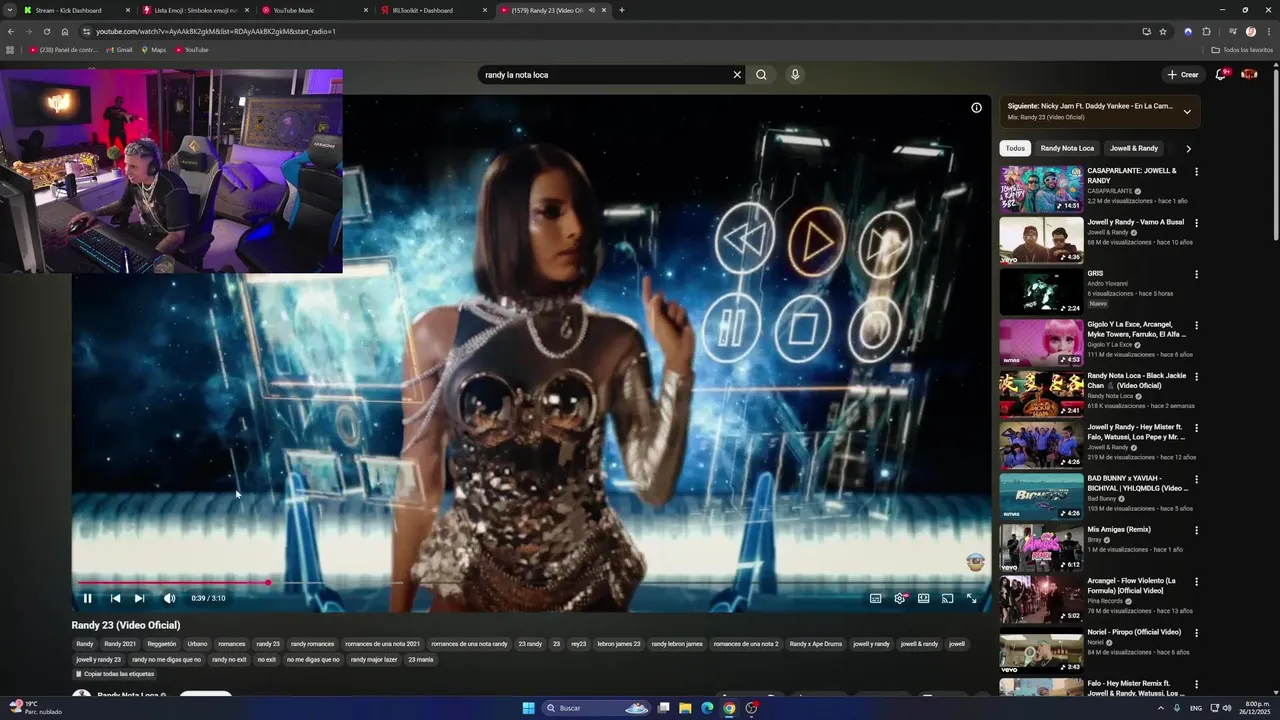Open YouTube notifications bell

pos(1220,74)
